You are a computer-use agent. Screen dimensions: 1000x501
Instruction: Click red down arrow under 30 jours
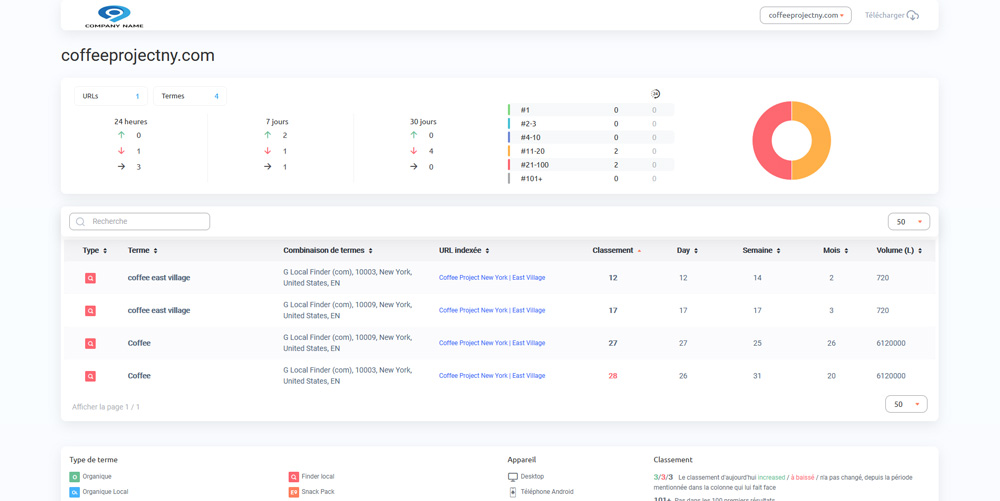[413, 151]
